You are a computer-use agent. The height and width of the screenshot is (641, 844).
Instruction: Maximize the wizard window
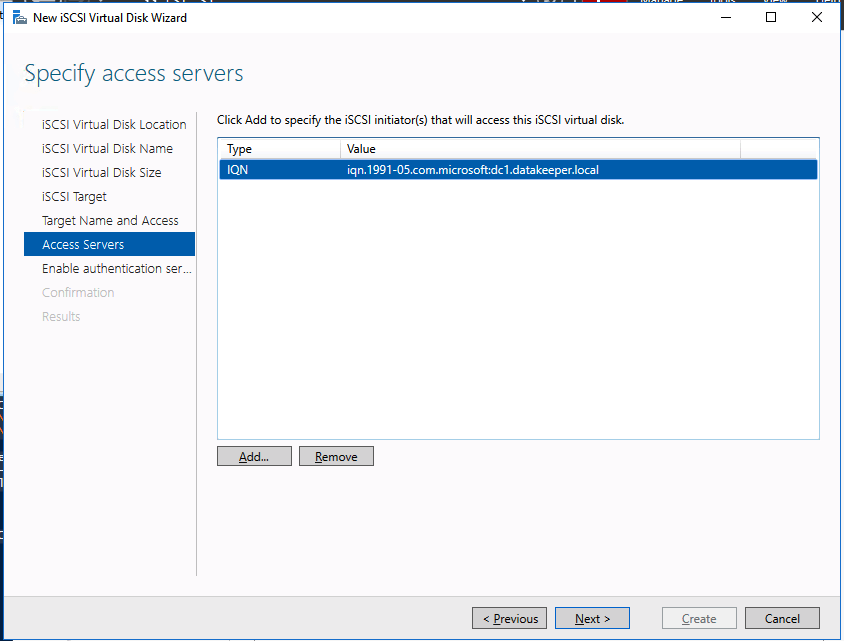click(771, 18)
